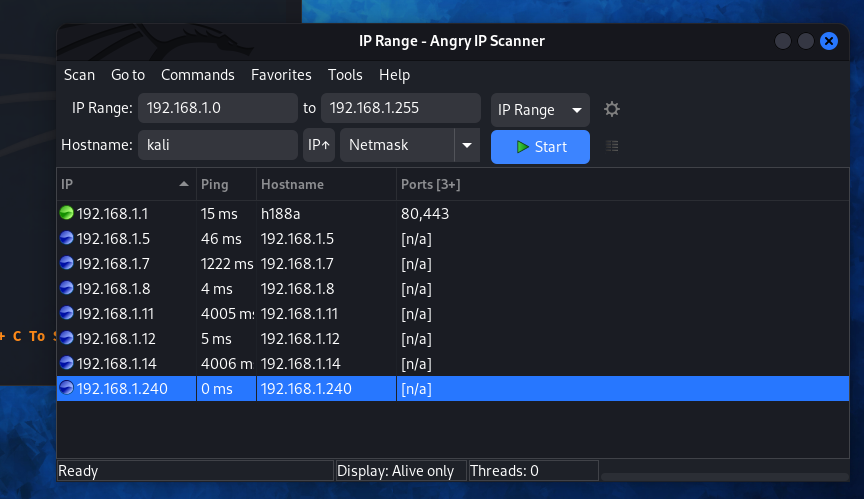
Task: Select the 192.168.1.1 IP cell
Action: coord(126,213)
